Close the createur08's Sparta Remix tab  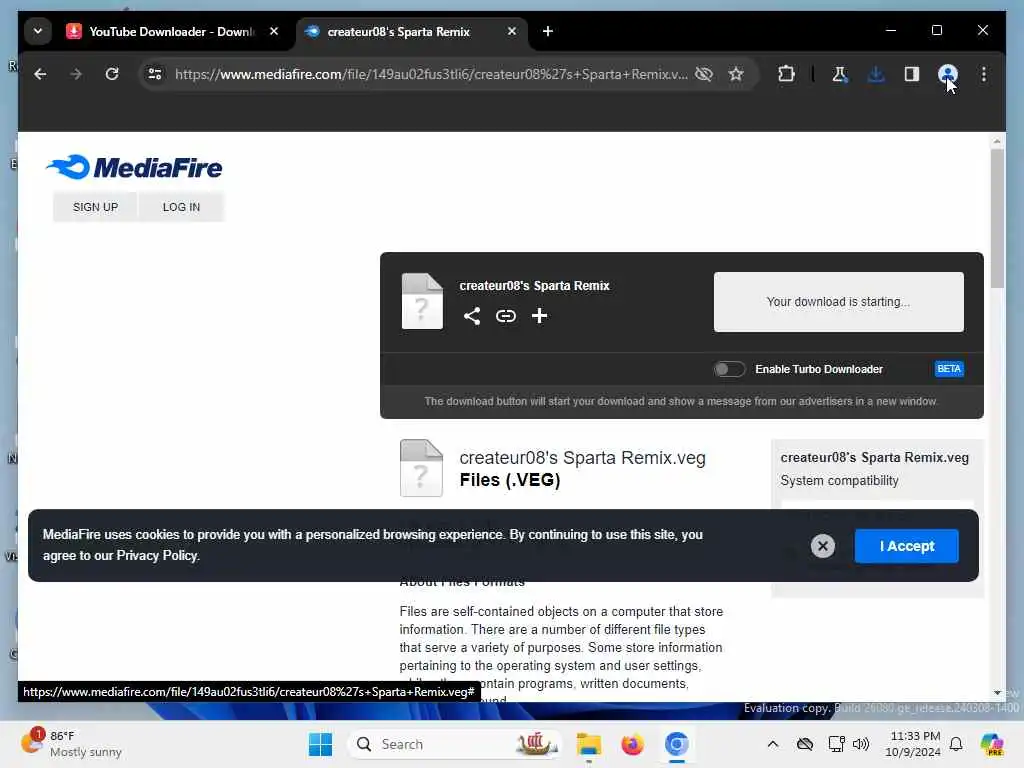512,31
